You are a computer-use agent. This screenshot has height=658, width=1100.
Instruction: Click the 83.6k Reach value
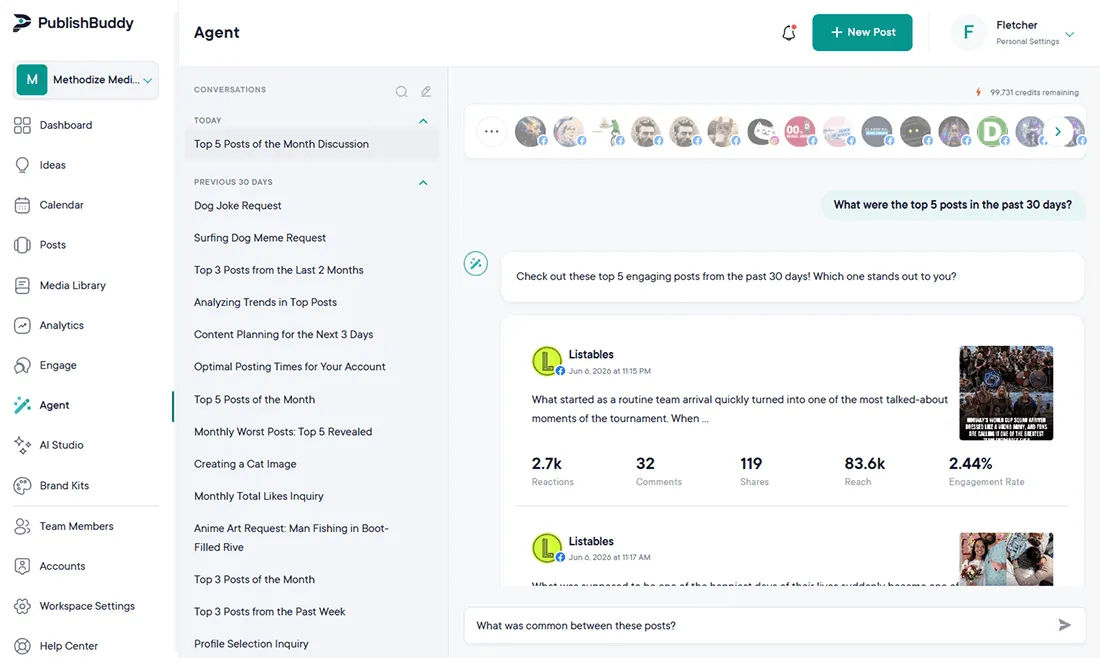click(864, 464)
